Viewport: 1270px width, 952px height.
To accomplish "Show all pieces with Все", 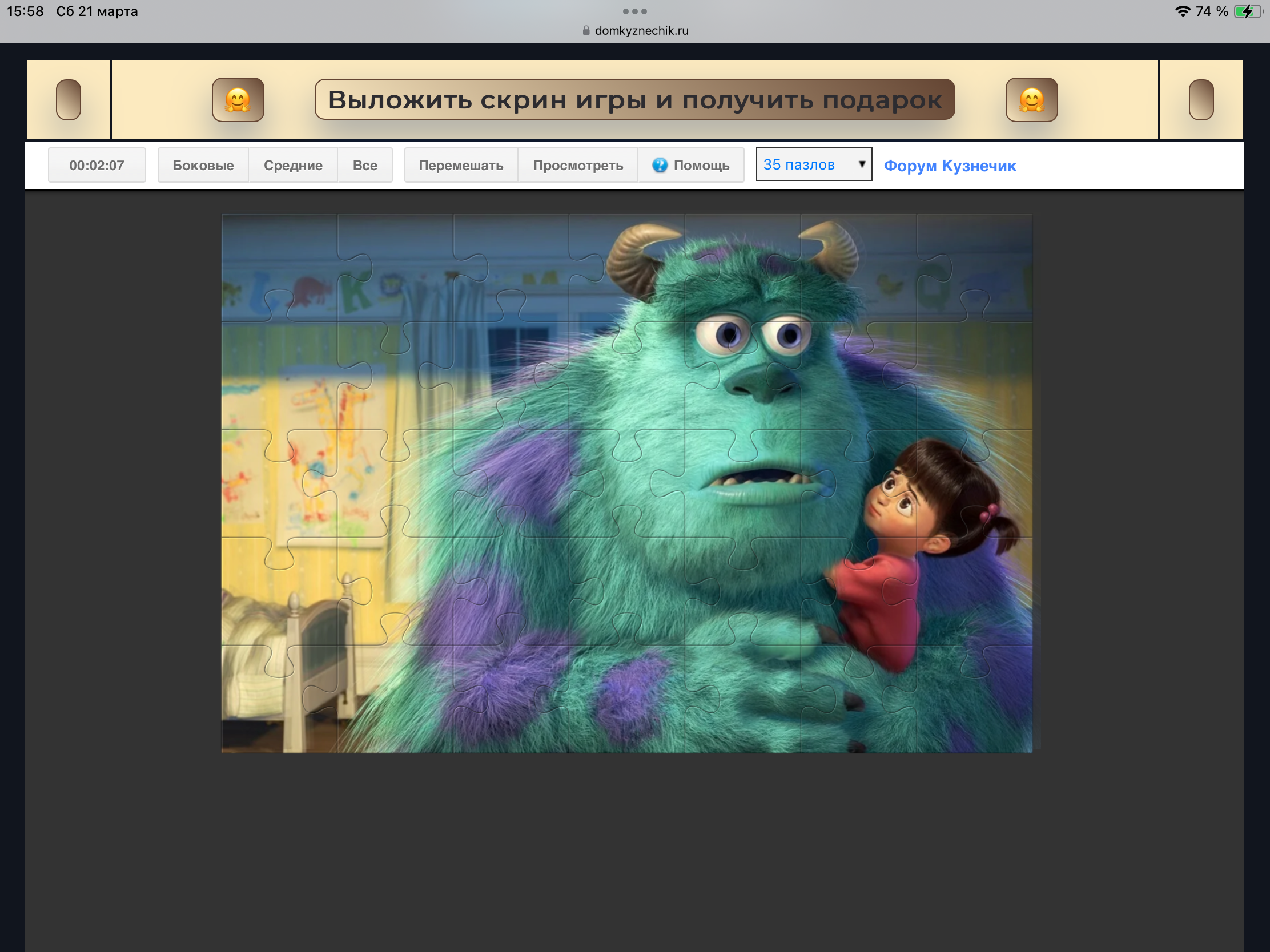I will (x=364, y=166).
